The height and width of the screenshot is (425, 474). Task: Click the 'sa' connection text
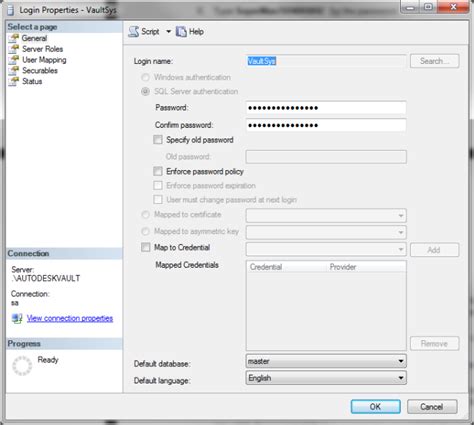coord(15,303)
